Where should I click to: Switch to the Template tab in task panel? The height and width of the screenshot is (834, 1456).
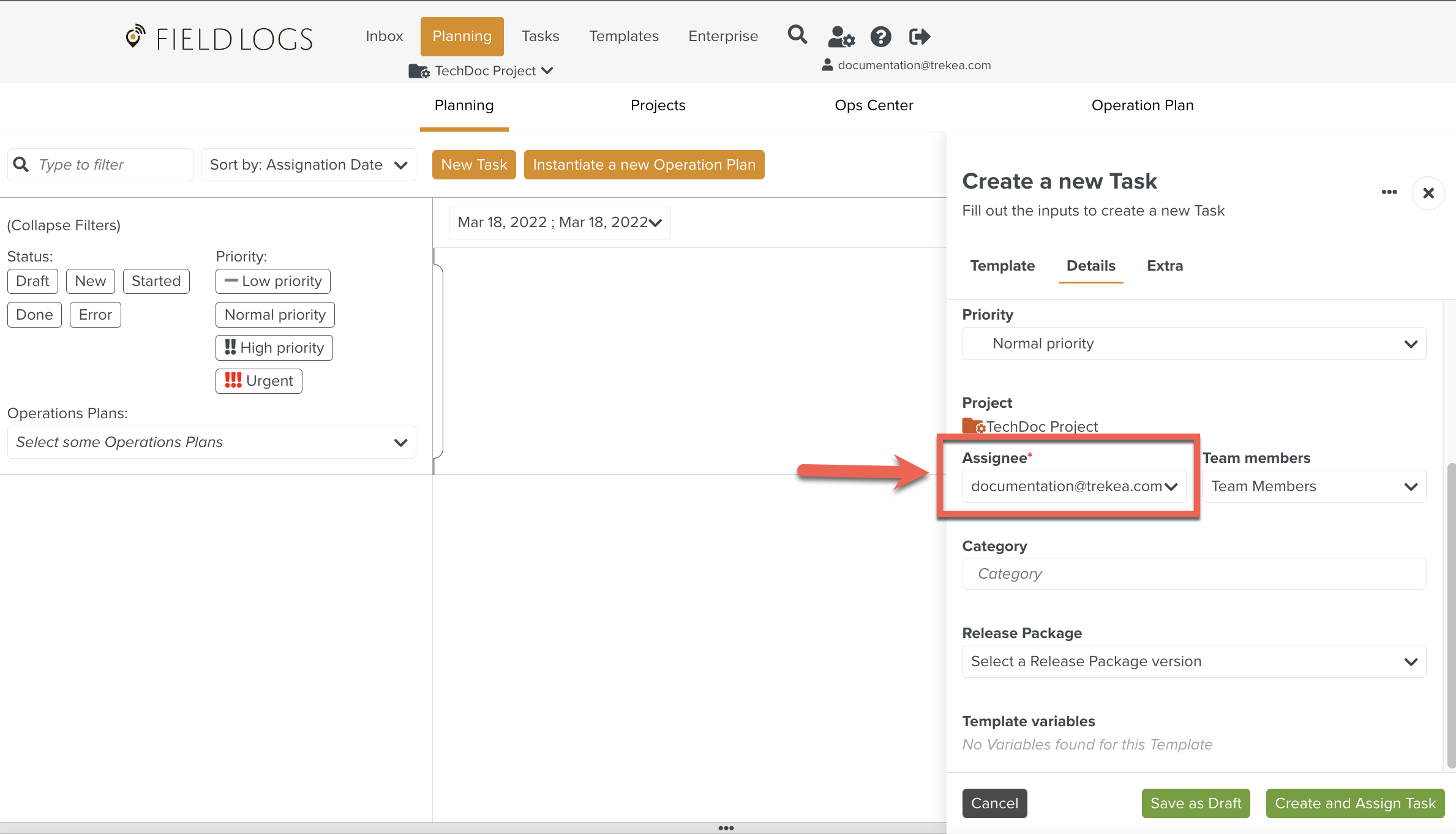pos(1002,266)
